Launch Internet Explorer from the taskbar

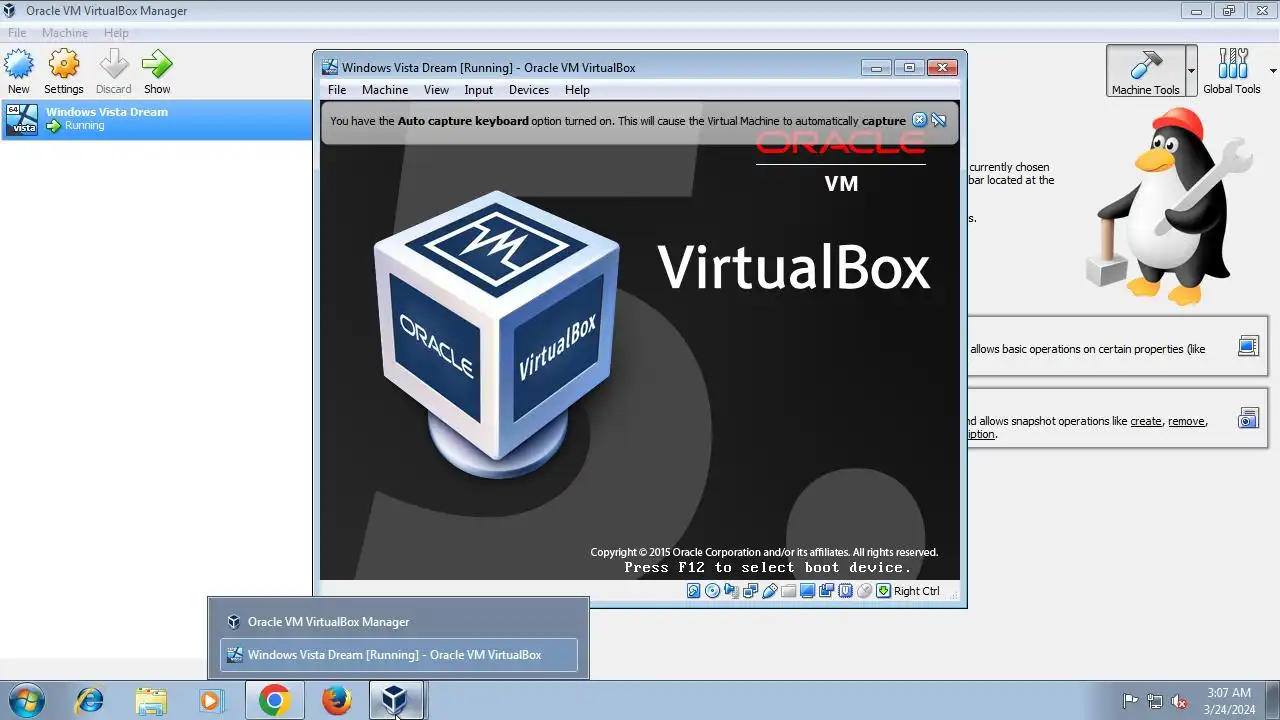click(x=89, y=700)
